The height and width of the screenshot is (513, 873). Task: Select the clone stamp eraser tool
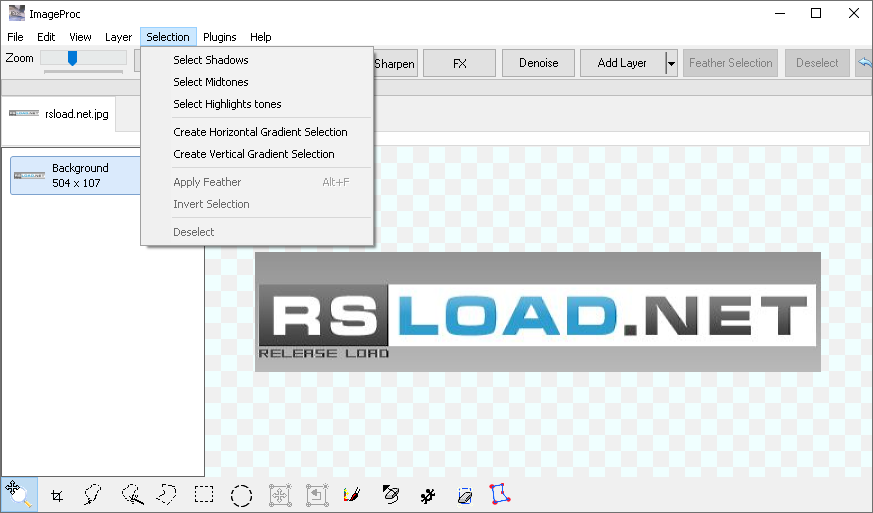[x=391, y=494]
